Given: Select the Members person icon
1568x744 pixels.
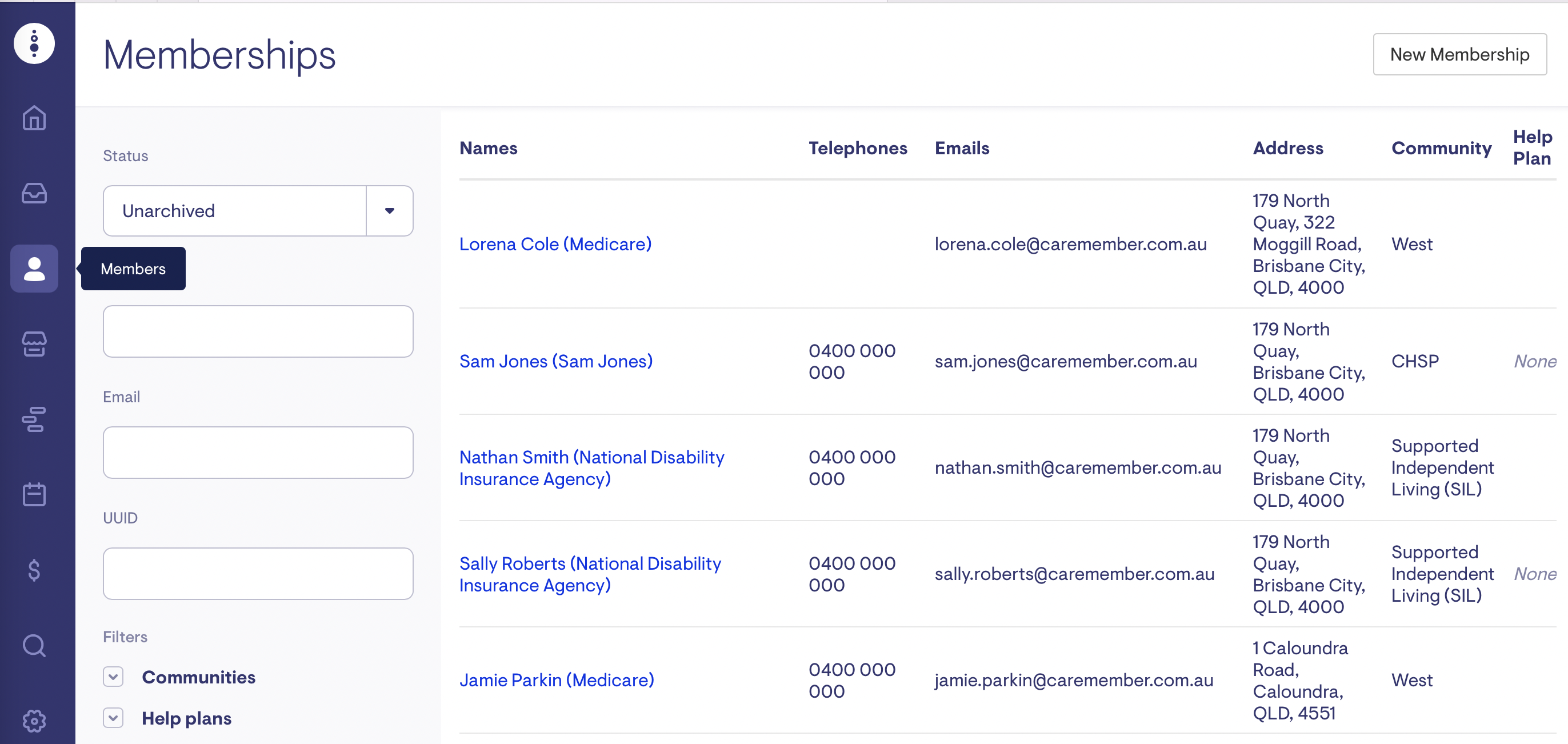Looking at the screenshot, I should 34,269.
